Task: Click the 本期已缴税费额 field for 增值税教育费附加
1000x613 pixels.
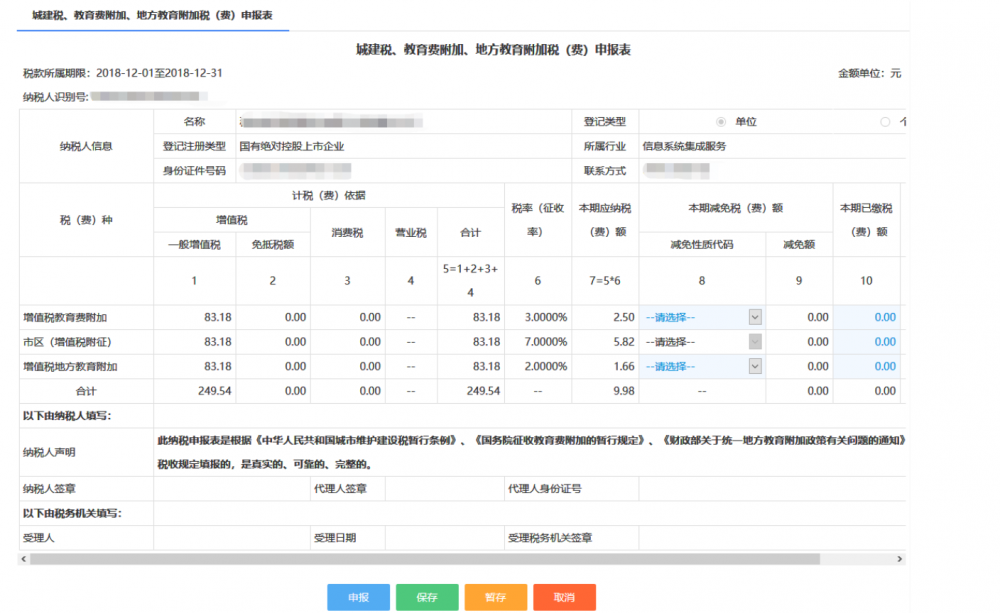Action: 867,316
